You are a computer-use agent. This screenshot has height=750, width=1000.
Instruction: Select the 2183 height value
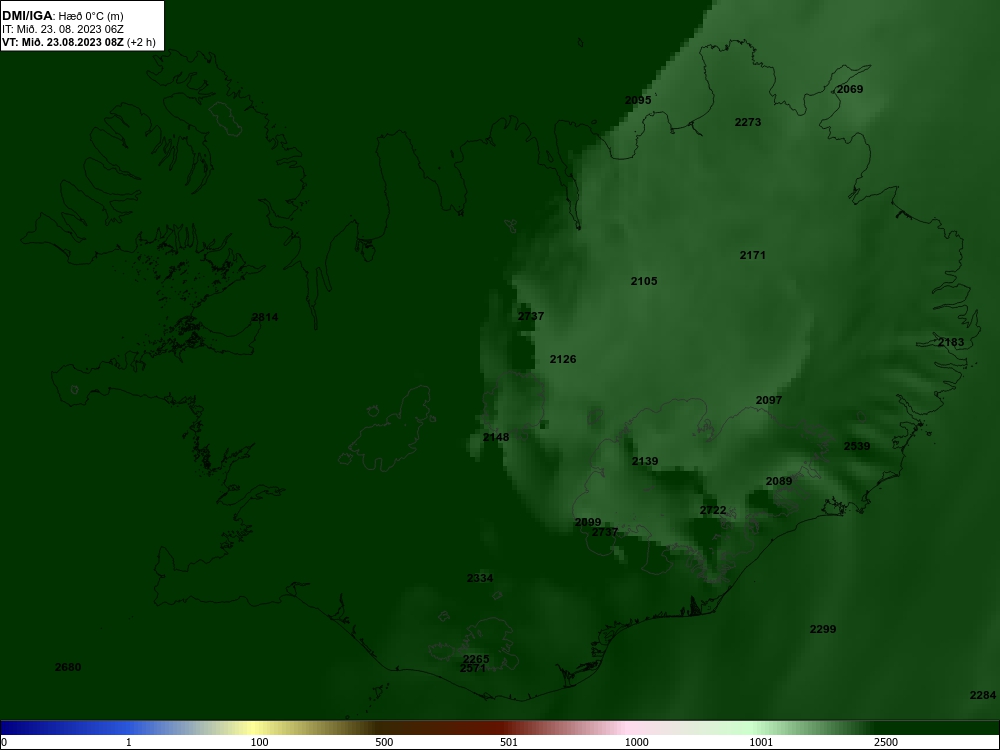[x=951, y=342]
